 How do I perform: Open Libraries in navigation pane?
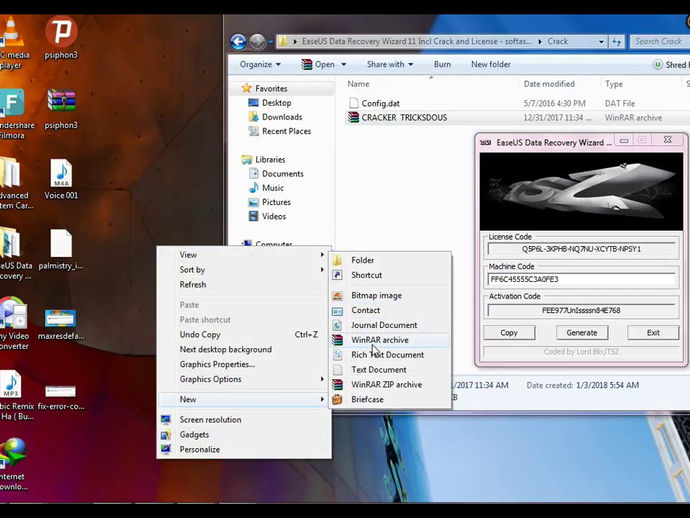coord(270,159)
